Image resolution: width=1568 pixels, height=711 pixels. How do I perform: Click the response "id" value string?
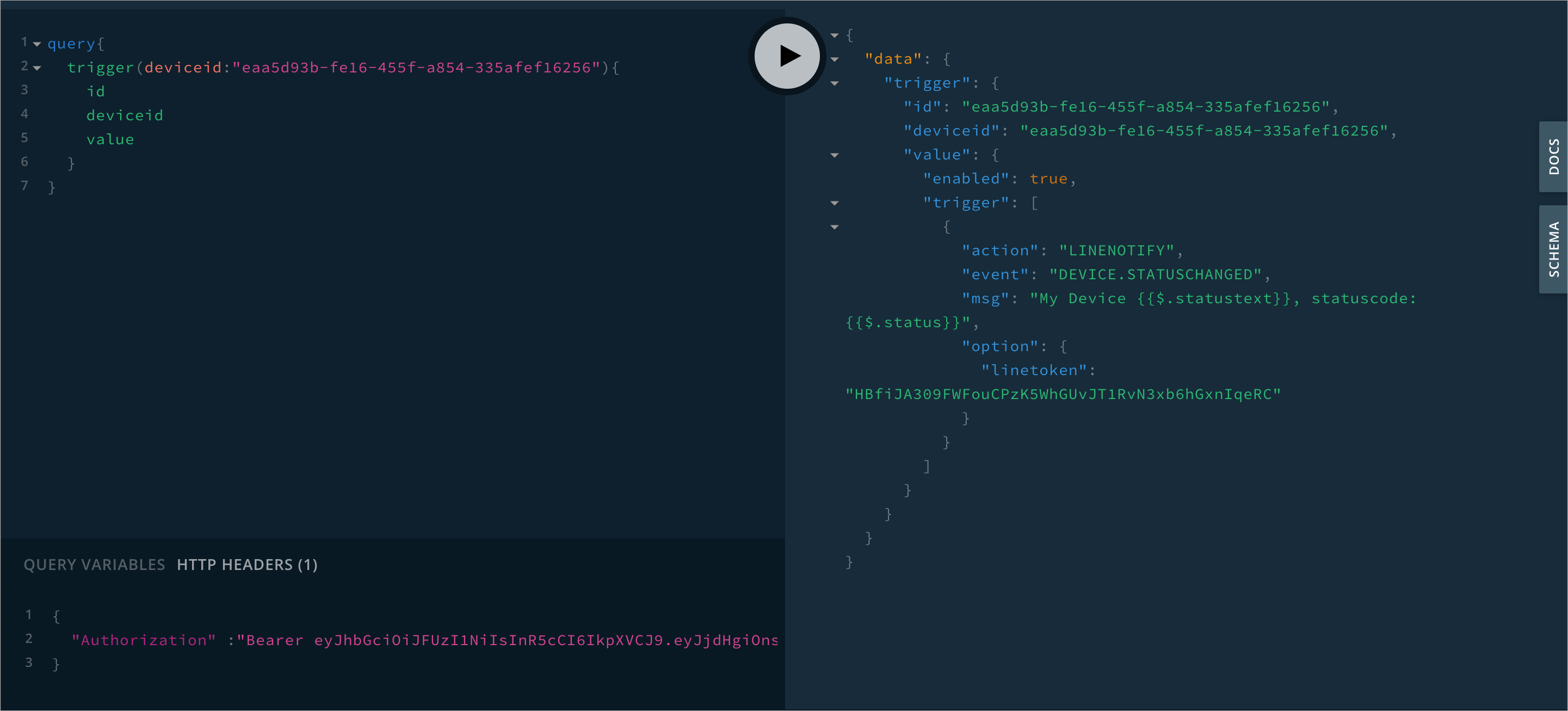(1146, 107)
